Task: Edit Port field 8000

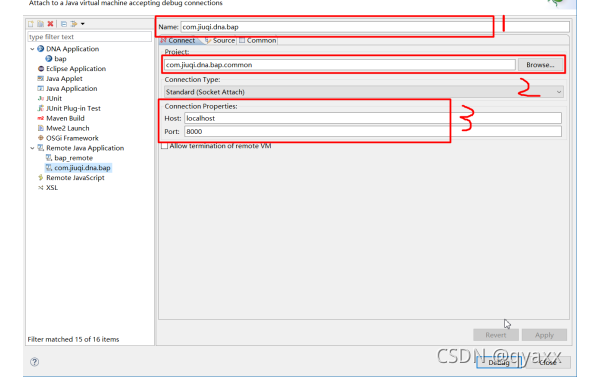Action: click(x=373, y=131)
